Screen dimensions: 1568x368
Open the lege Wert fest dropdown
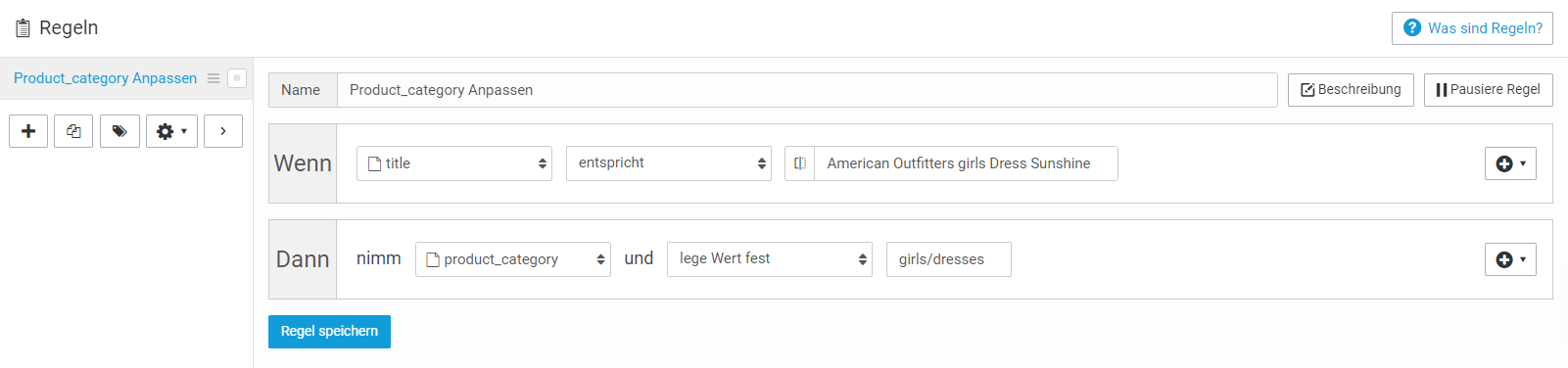[x=770, y=259]
